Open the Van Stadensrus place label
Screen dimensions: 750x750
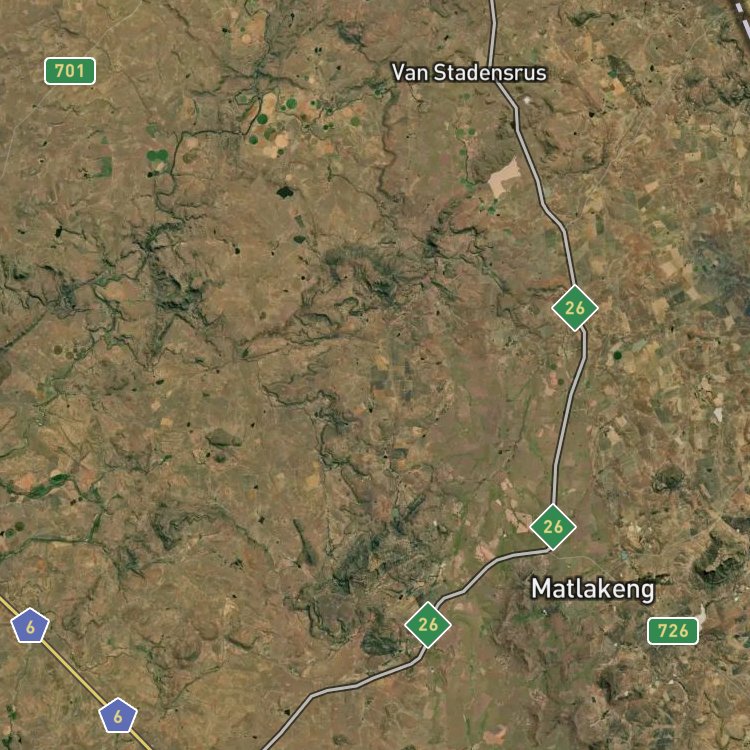(469, 73)
